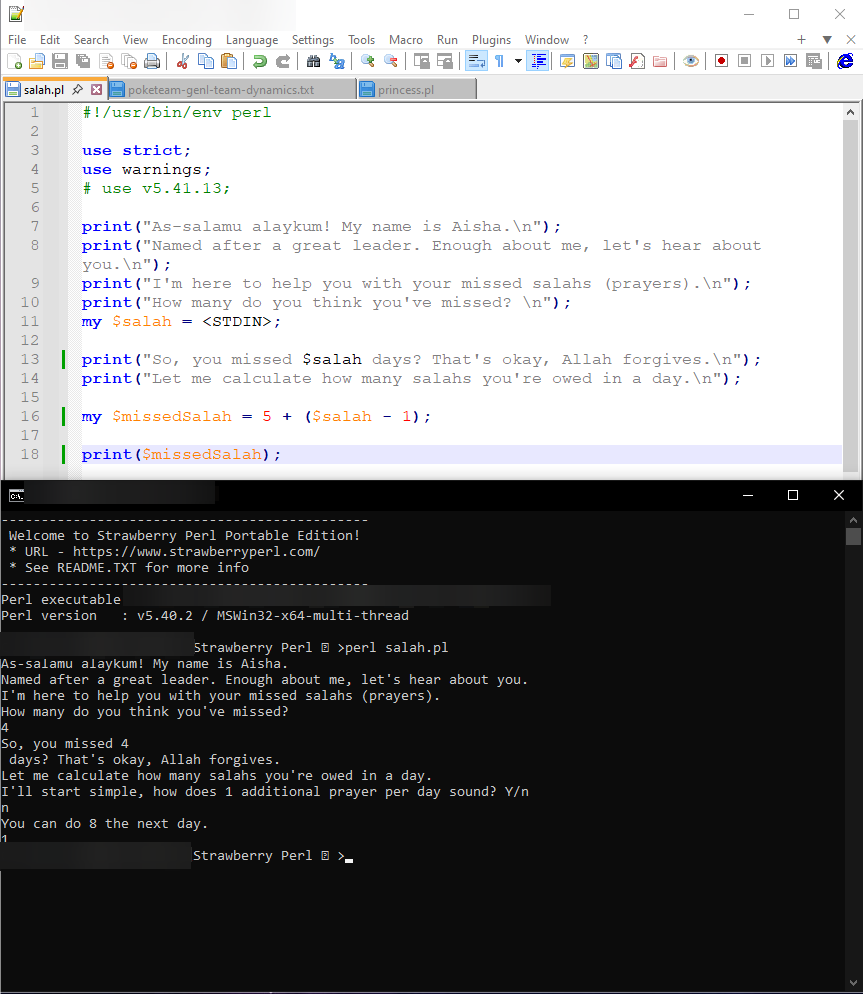This screenshot has height=994, width=863.
Task: Click the Print icon in toolbar
Action: (152, 61)
